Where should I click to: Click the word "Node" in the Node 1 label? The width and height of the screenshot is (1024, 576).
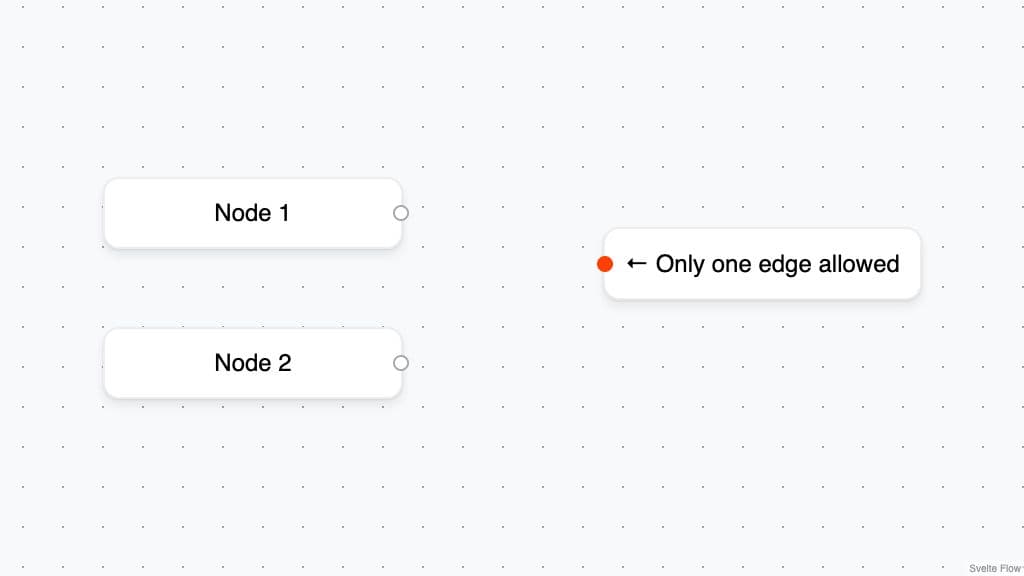click(x=242, y=213)
